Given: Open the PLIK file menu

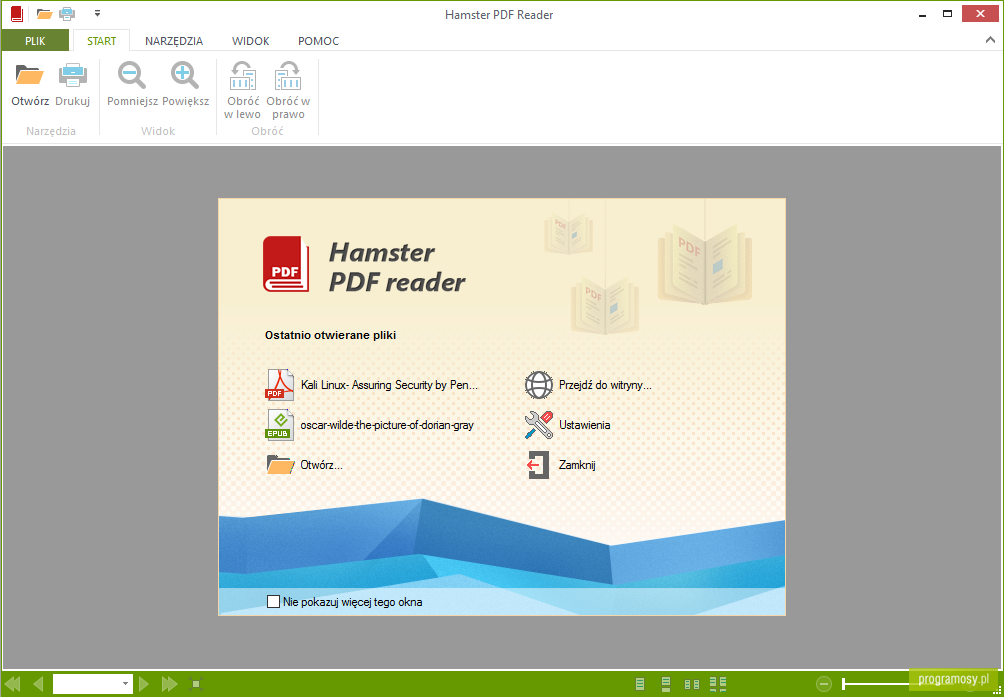Looking at the screenshot, I should click(35, 41).
